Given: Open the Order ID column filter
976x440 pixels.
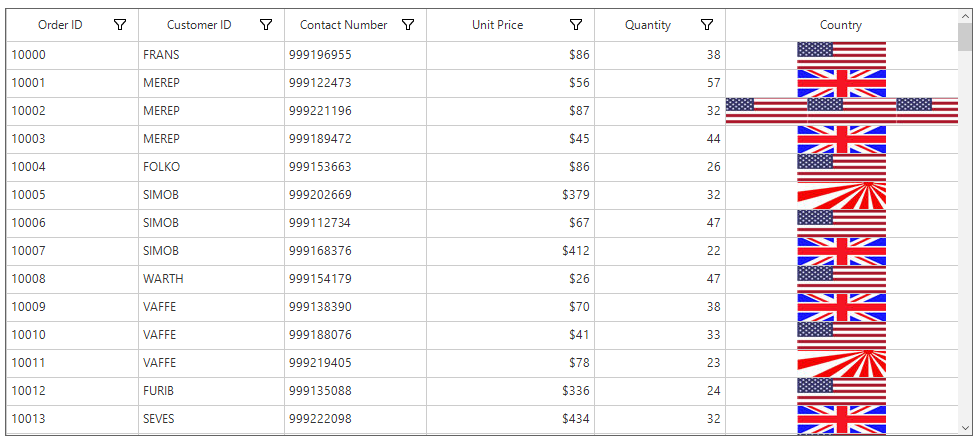Looking at the screenshot, I should [x=120, y=25].
